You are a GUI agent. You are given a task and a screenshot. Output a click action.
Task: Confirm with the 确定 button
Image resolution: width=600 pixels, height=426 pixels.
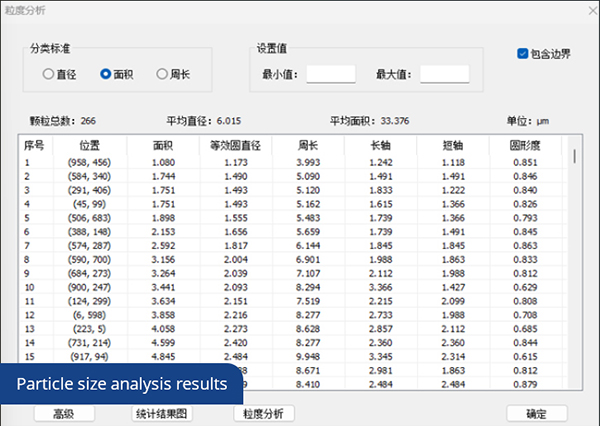537,413
